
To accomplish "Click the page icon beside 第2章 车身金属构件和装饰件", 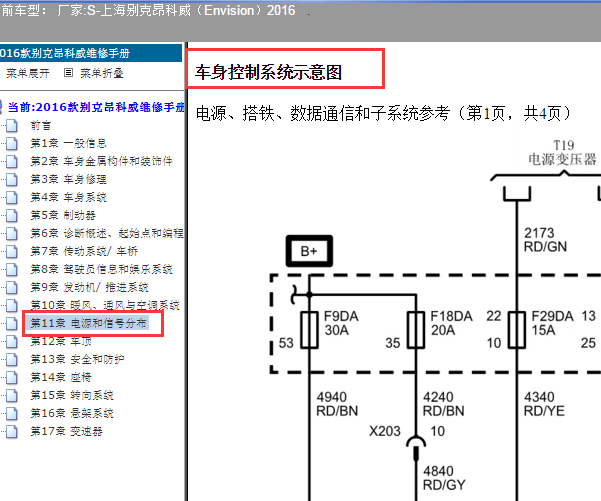I will pyautogui.click(x=12, y=161).
